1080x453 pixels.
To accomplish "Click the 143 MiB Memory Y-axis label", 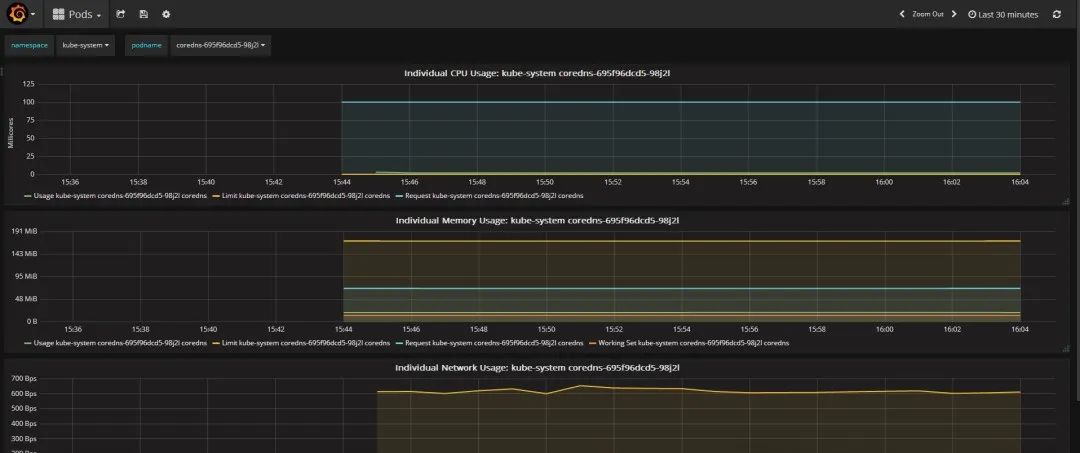I will [24, 253].
